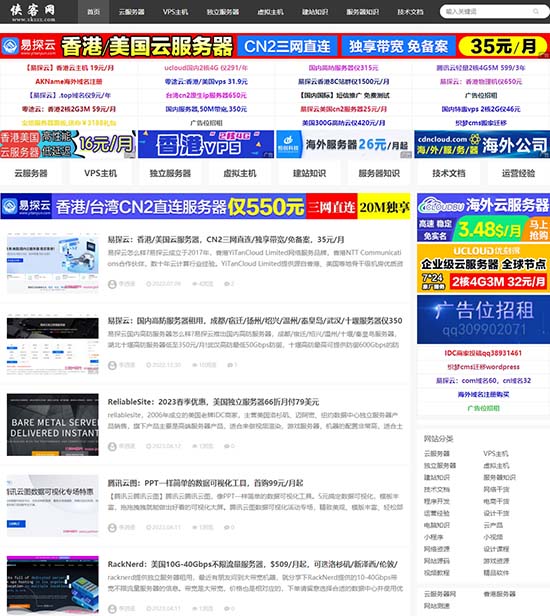Select the white 虚拟主机 category tile
550x616 pixels.
(240, 173)
